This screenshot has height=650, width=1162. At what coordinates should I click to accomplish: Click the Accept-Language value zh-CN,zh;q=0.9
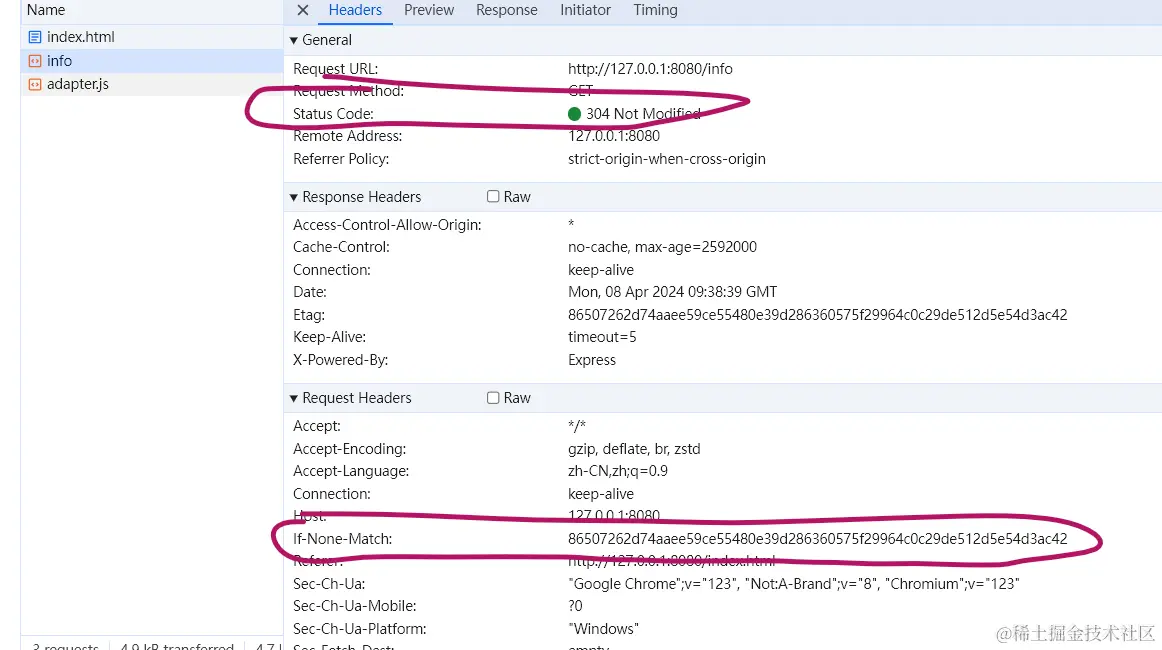point(617,471)
